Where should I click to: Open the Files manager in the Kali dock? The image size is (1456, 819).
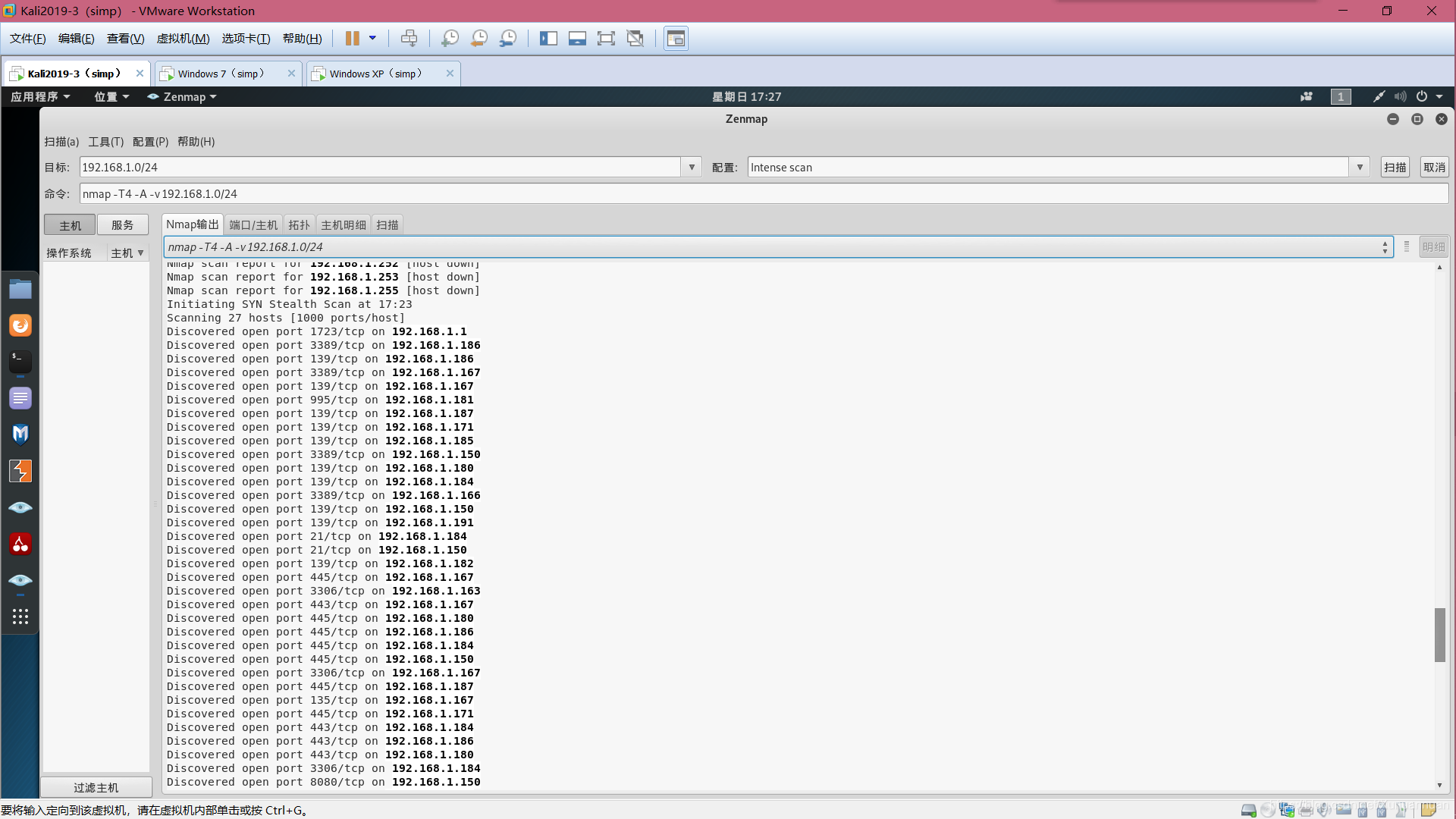20,289
